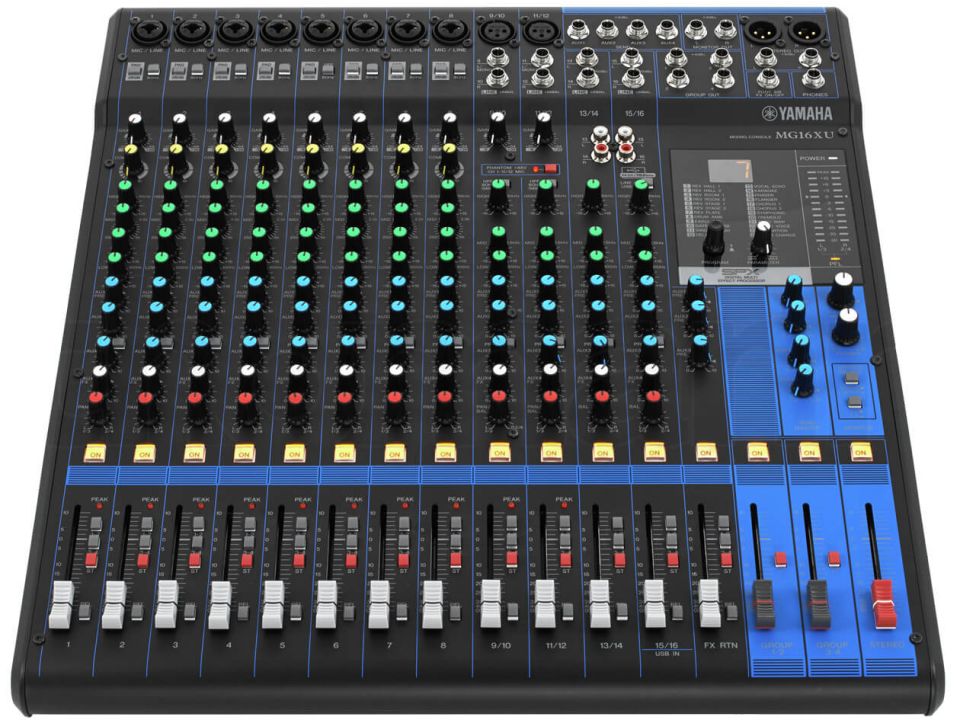Toggle the ON button on channel 9/10
The width and height of the screenshot is (960, 720).
tap(498, 452)
